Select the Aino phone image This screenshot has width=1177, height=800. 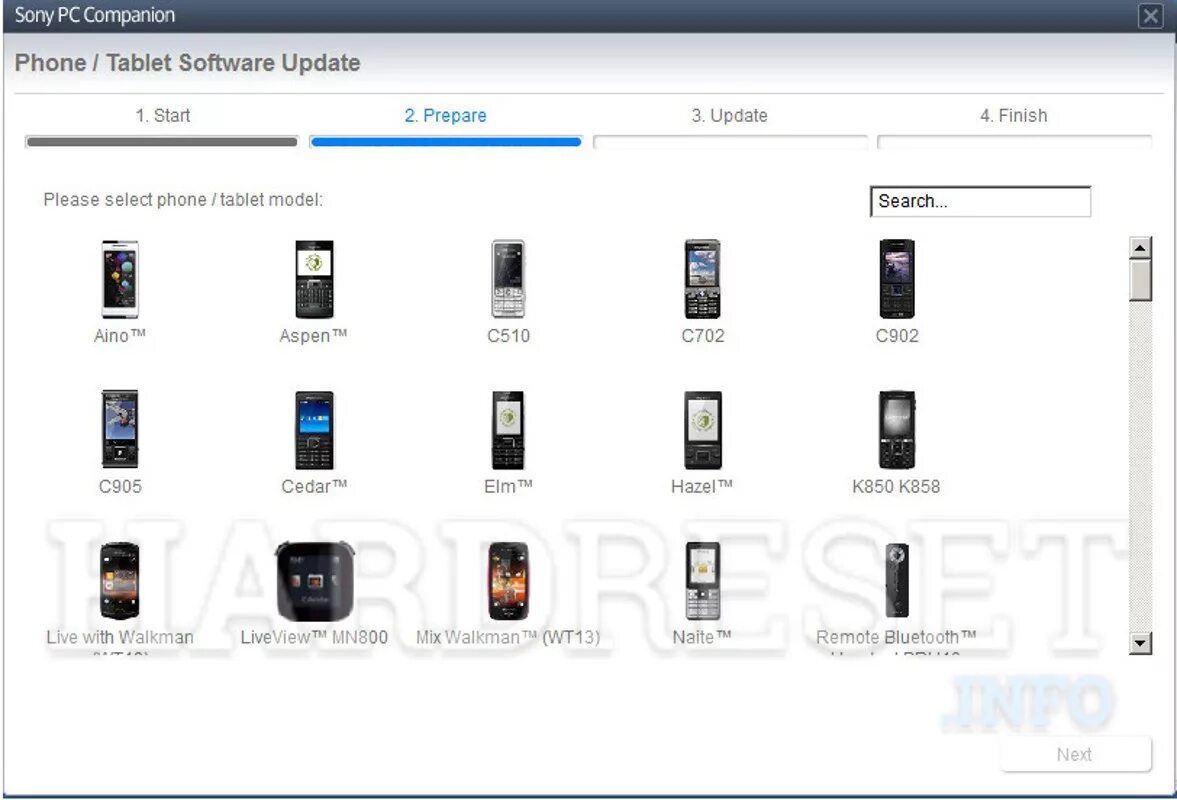(x=120, y=279)
